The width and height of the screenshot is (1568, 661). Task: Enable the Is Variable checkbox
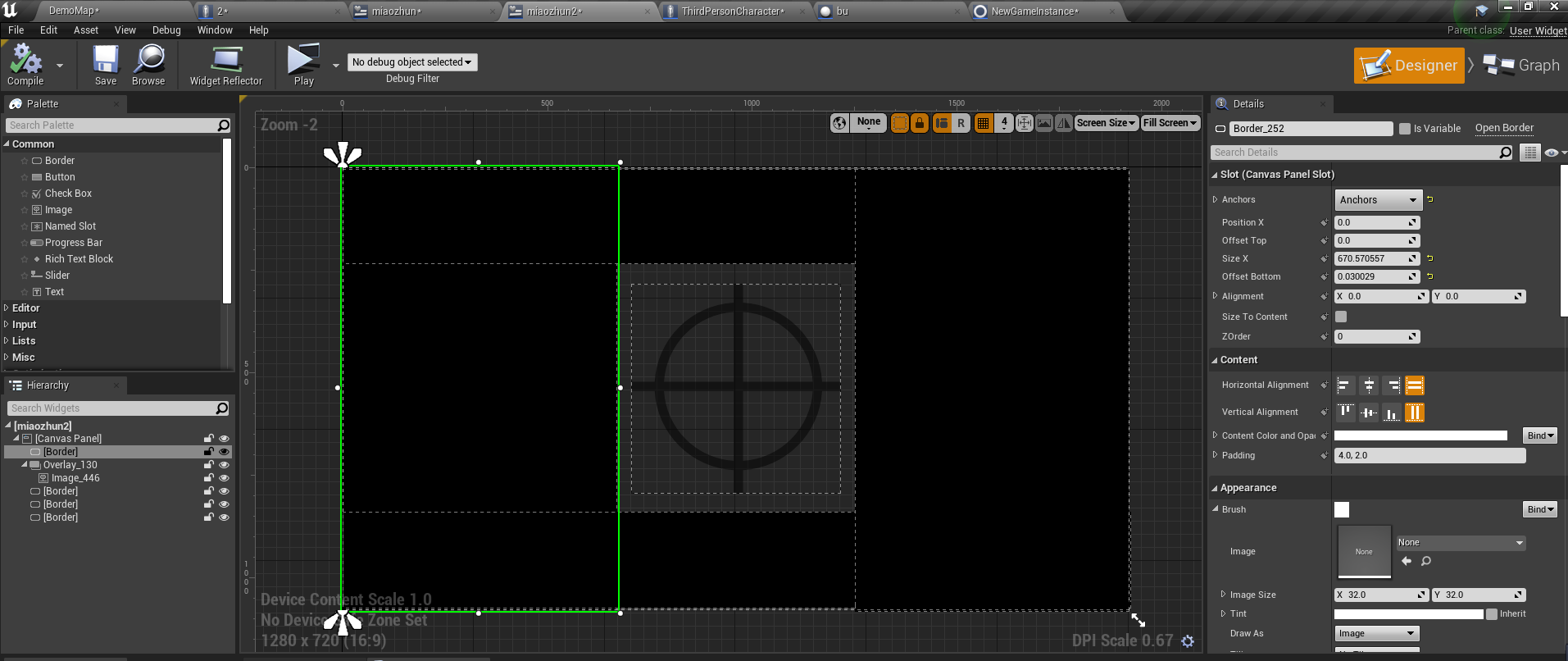[1405, 129]
